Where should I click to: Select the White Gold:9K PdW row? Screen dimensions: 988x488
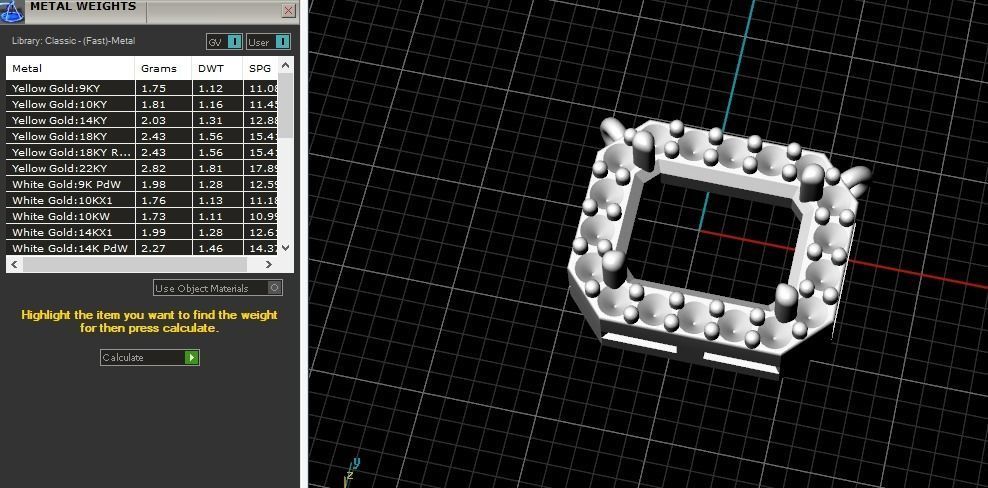[142, 184]
